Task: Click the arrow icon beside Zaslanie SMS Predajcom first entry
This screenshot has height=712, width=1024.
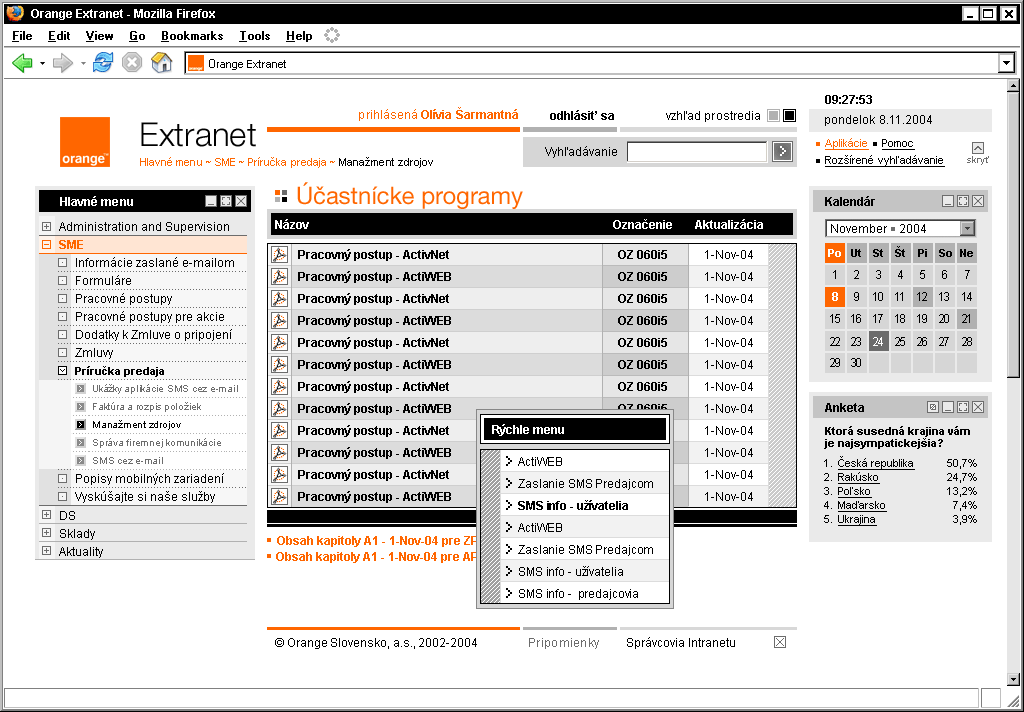Action: pos(509,483)
